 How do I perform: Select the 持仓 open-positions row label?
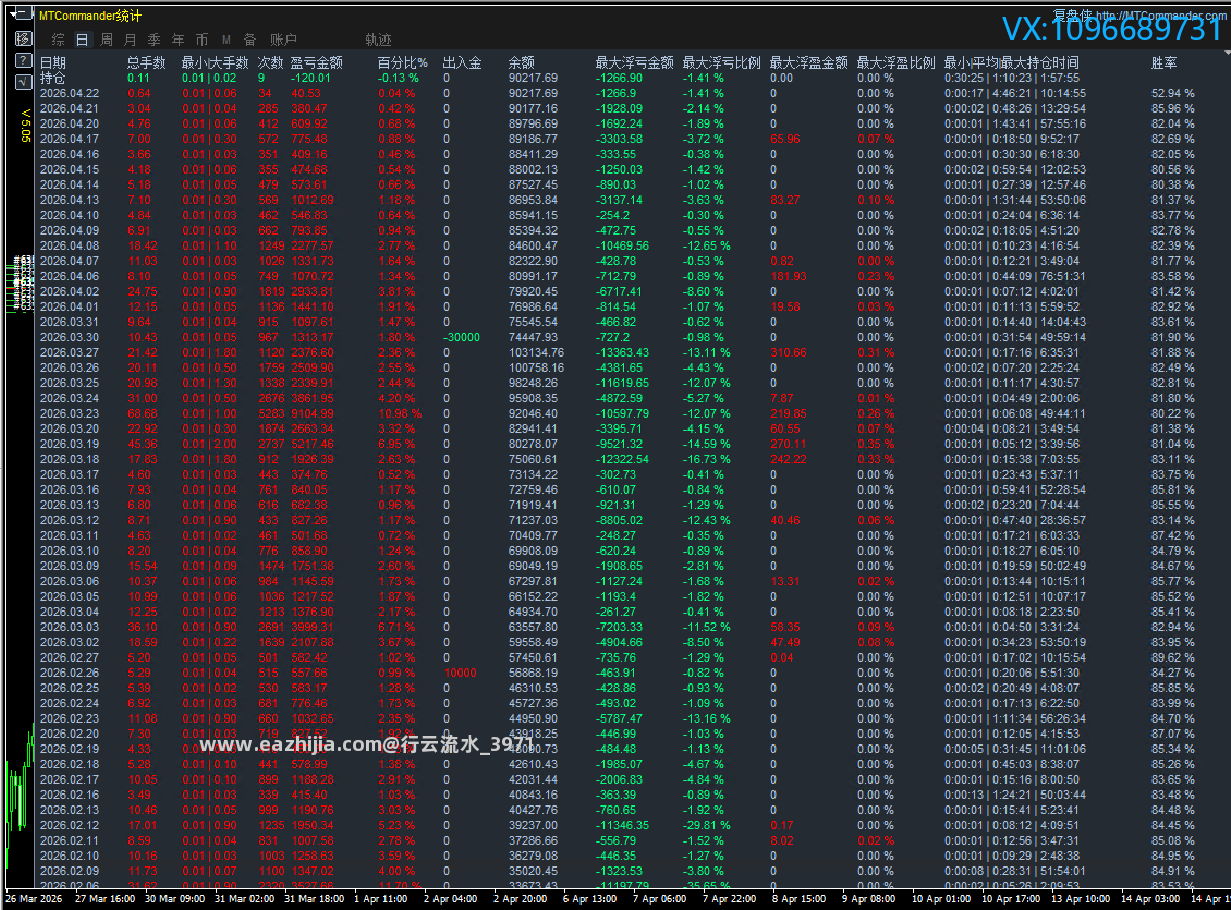pyautogui.click(x=53, y=77)
